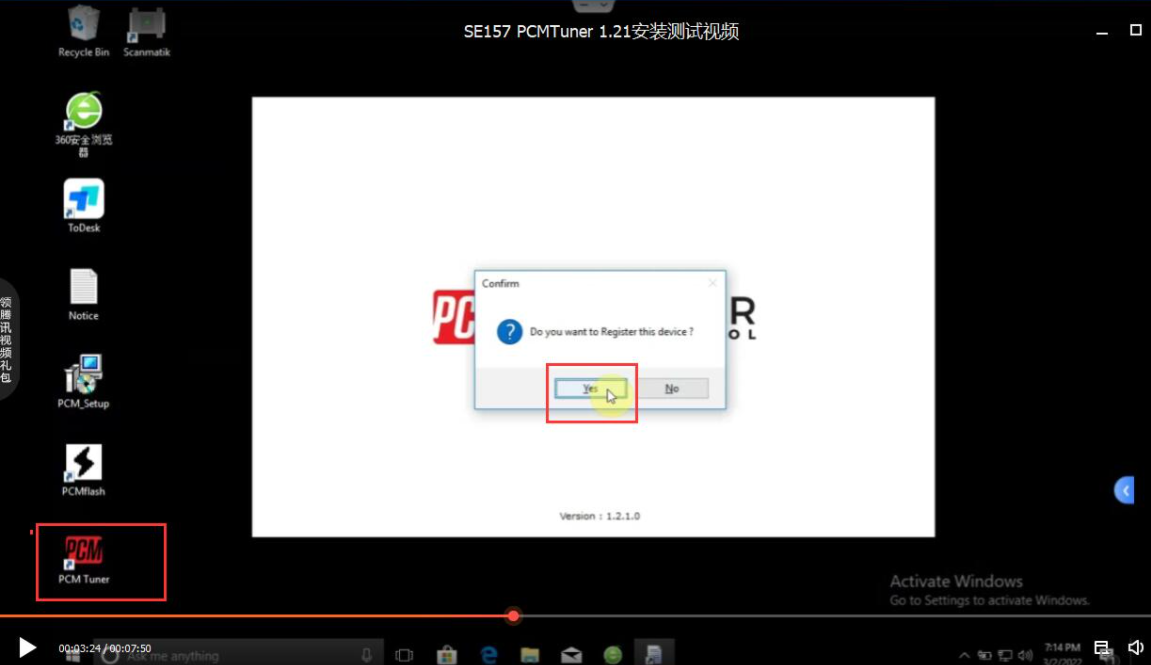1151x665 pixels.
Task: Open the ToDesk desktop shortcut
Action: (x=83, y=206)
